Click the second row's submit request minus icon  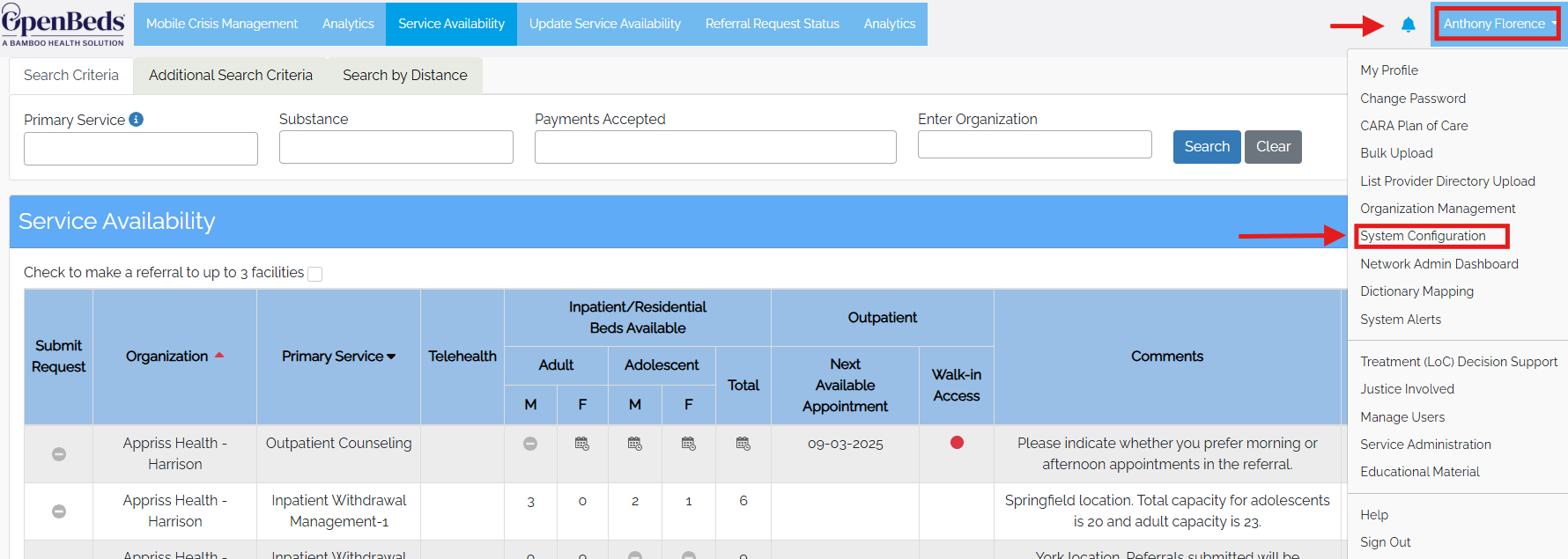59,511
